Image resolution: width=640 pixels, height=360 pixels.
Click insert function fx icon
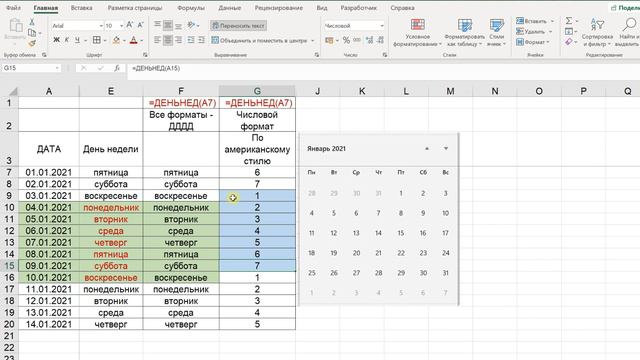pos(117,68)
